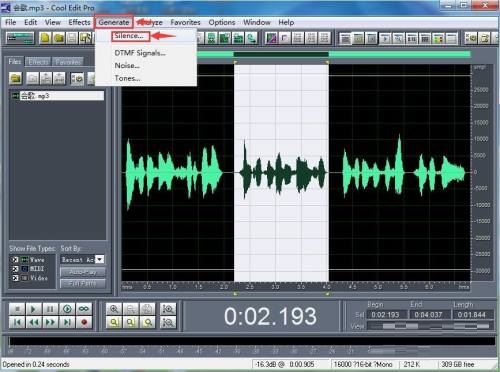Toggle the Wave file type checkbox

click(x=15, y=260)
